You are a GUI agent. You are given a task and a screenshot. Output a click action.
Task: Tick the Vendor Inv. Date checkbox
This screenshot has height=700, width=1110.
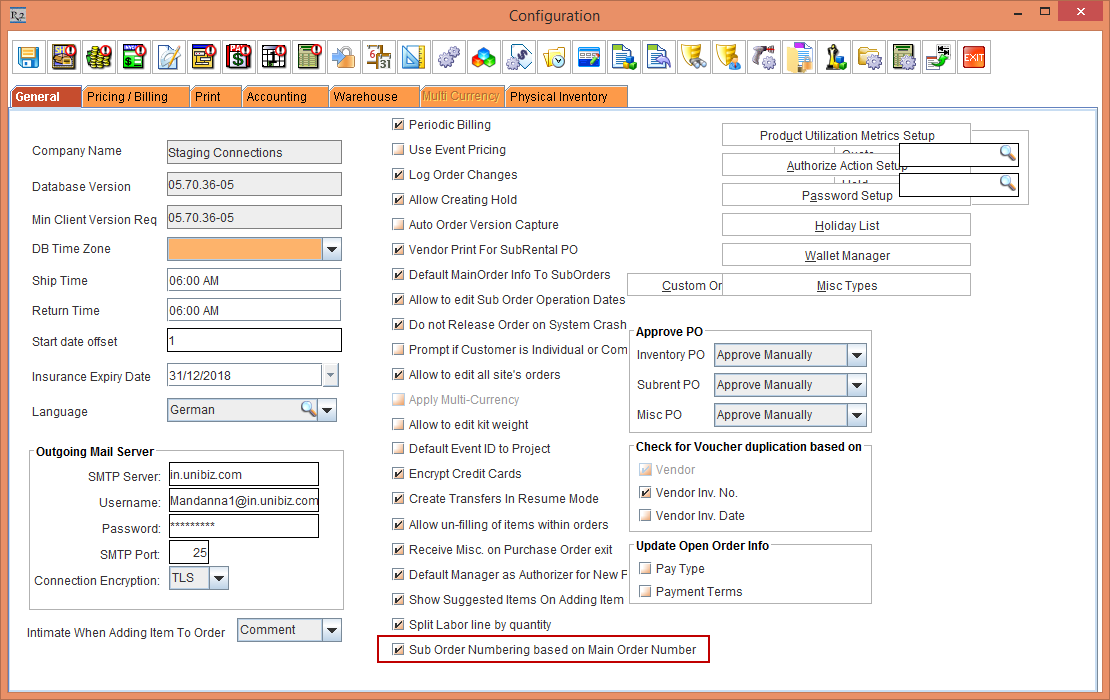pos(645,516)
